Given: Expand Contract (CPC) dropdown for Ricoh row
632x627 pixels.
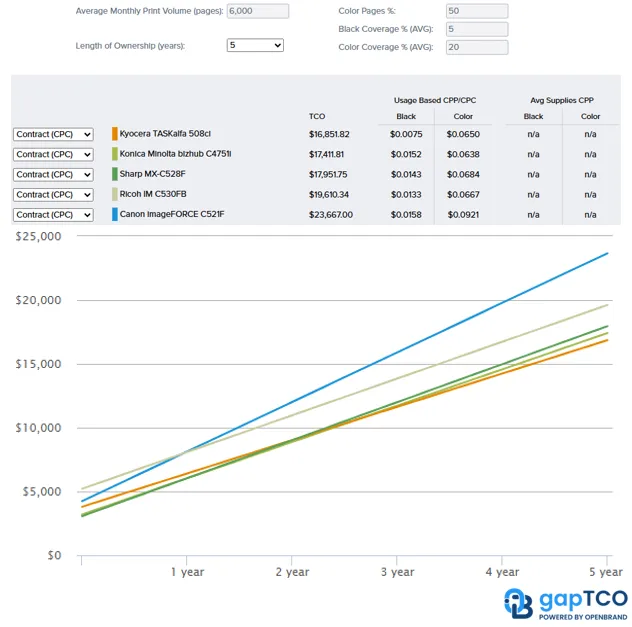Looking at the screenshot, I should pyautogui.click(x=53, y=194).
